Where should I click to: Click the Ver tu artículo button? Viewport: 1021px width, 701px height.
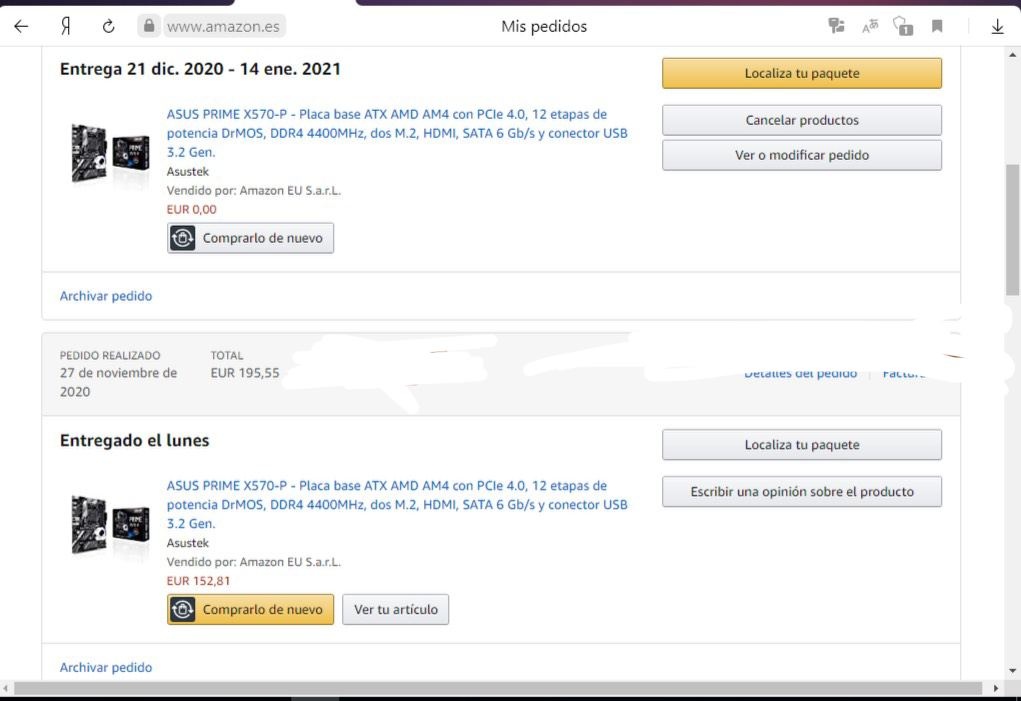(x=395, y=609)
